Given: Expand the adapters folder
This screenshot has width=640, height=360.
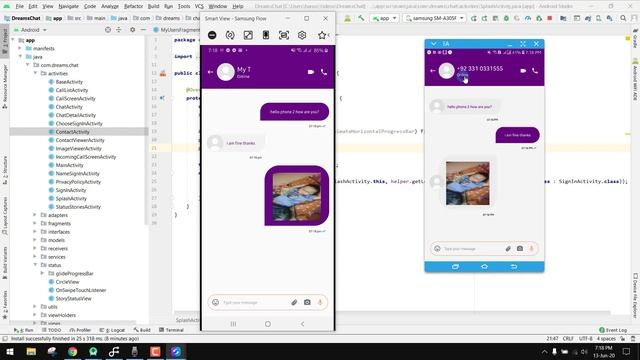Looking at the screenshot, I should click(x=35, y=215).
